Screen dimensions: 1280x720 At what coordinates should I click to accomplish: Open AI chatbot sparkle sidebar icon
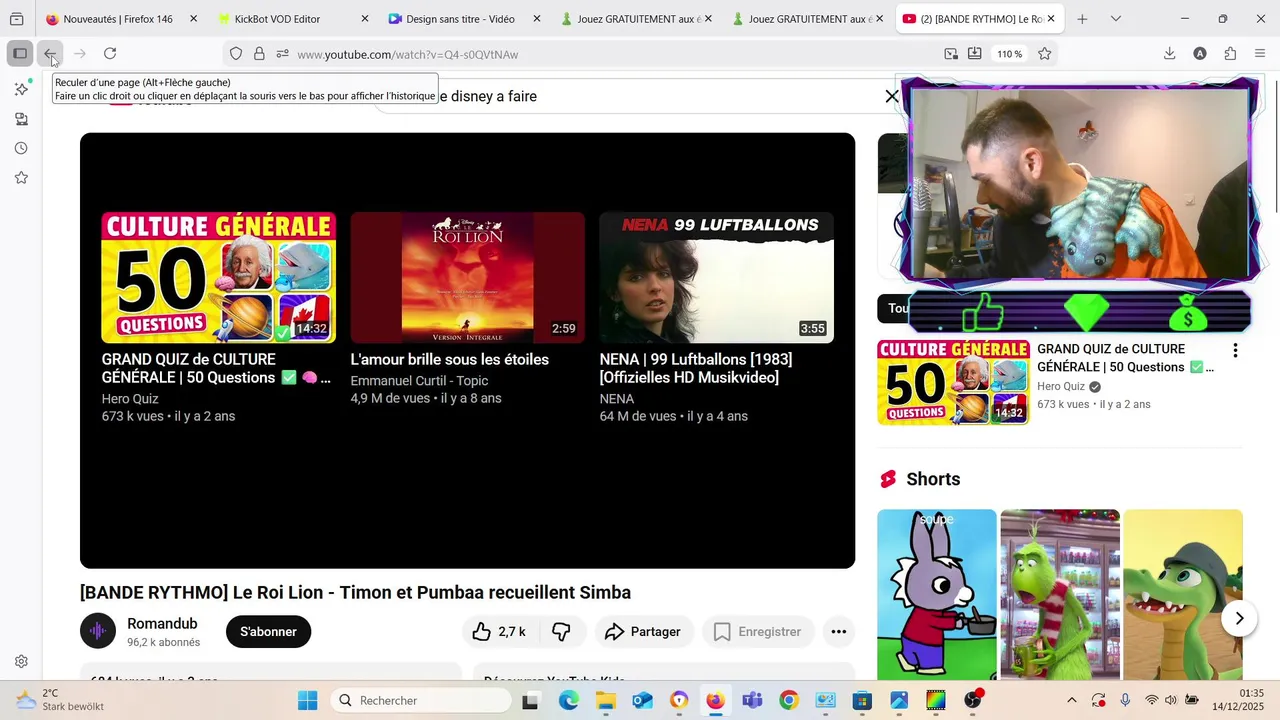[x=21, y=89]
